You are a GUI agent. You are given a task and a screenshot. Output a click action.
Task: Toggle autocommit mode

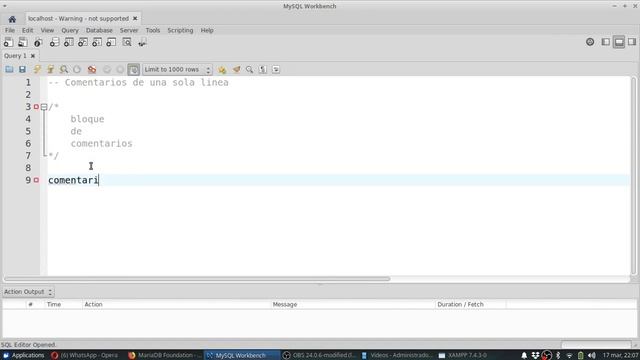coord(133,69)
